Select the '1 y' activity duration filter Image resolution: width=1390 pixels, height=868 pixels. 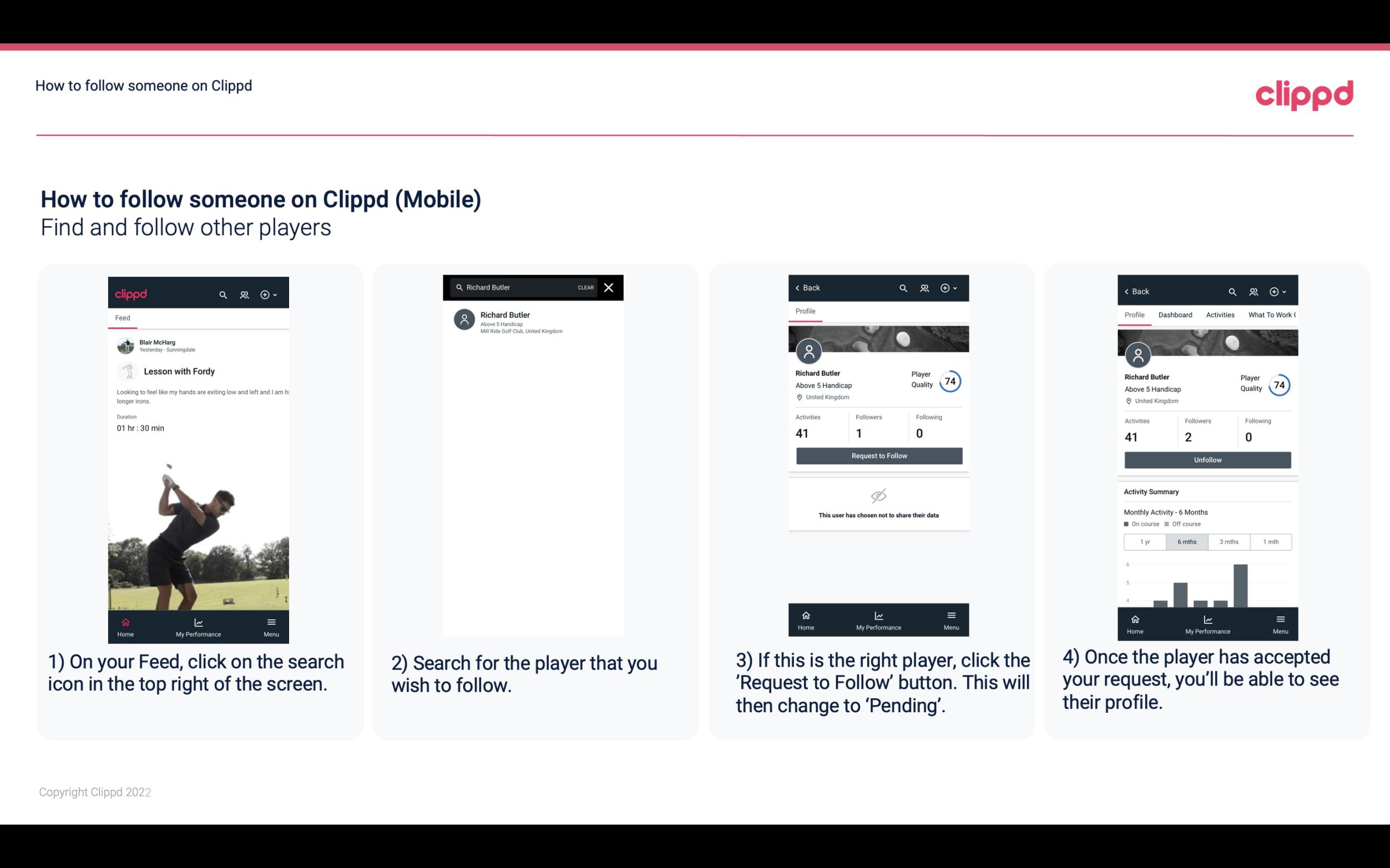(x=1145, y=542)
